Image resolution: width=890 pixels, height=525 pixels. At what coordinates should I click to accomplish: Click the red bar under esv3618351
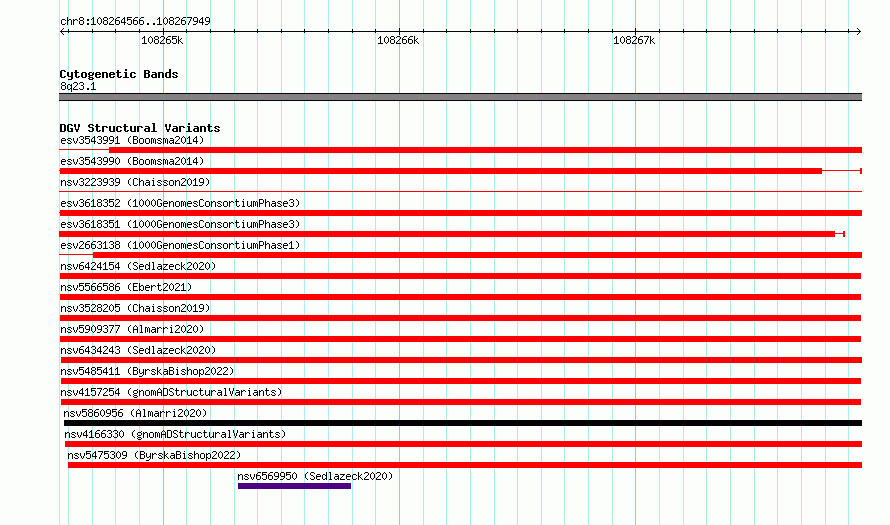[447, 234]
